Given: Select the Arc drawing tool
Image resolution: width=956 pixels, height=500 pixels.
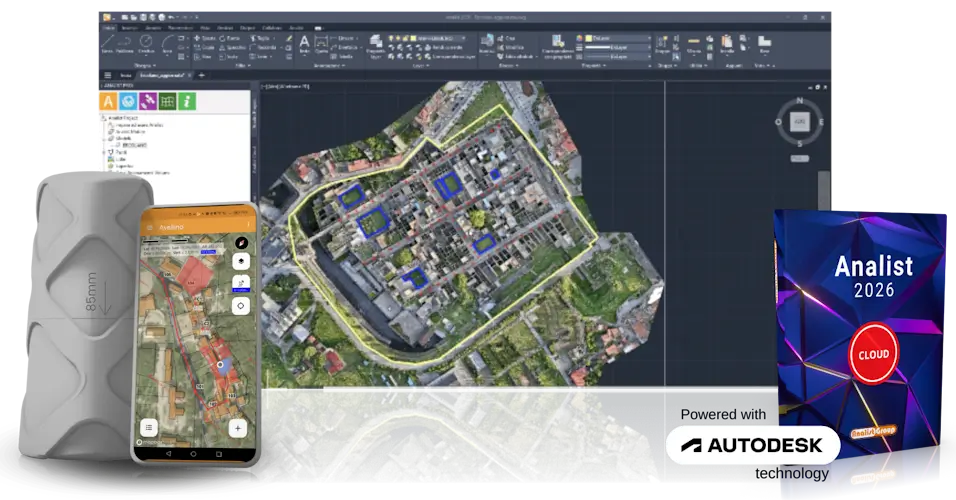Looking at the screenshot, I should [x=167, y=44].
